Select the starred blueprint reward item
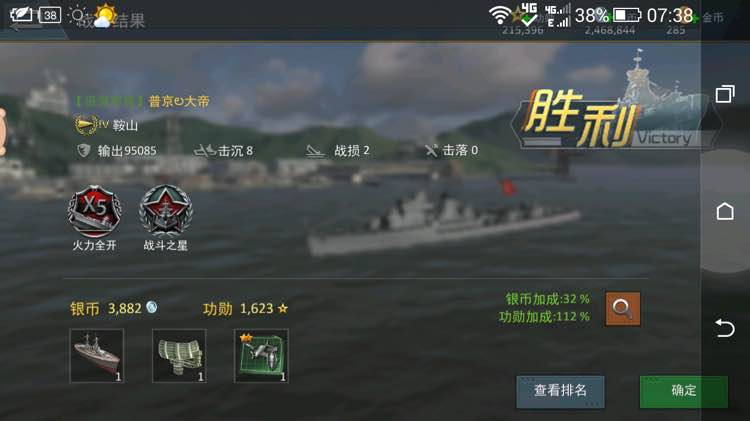 tap(261, 355)
